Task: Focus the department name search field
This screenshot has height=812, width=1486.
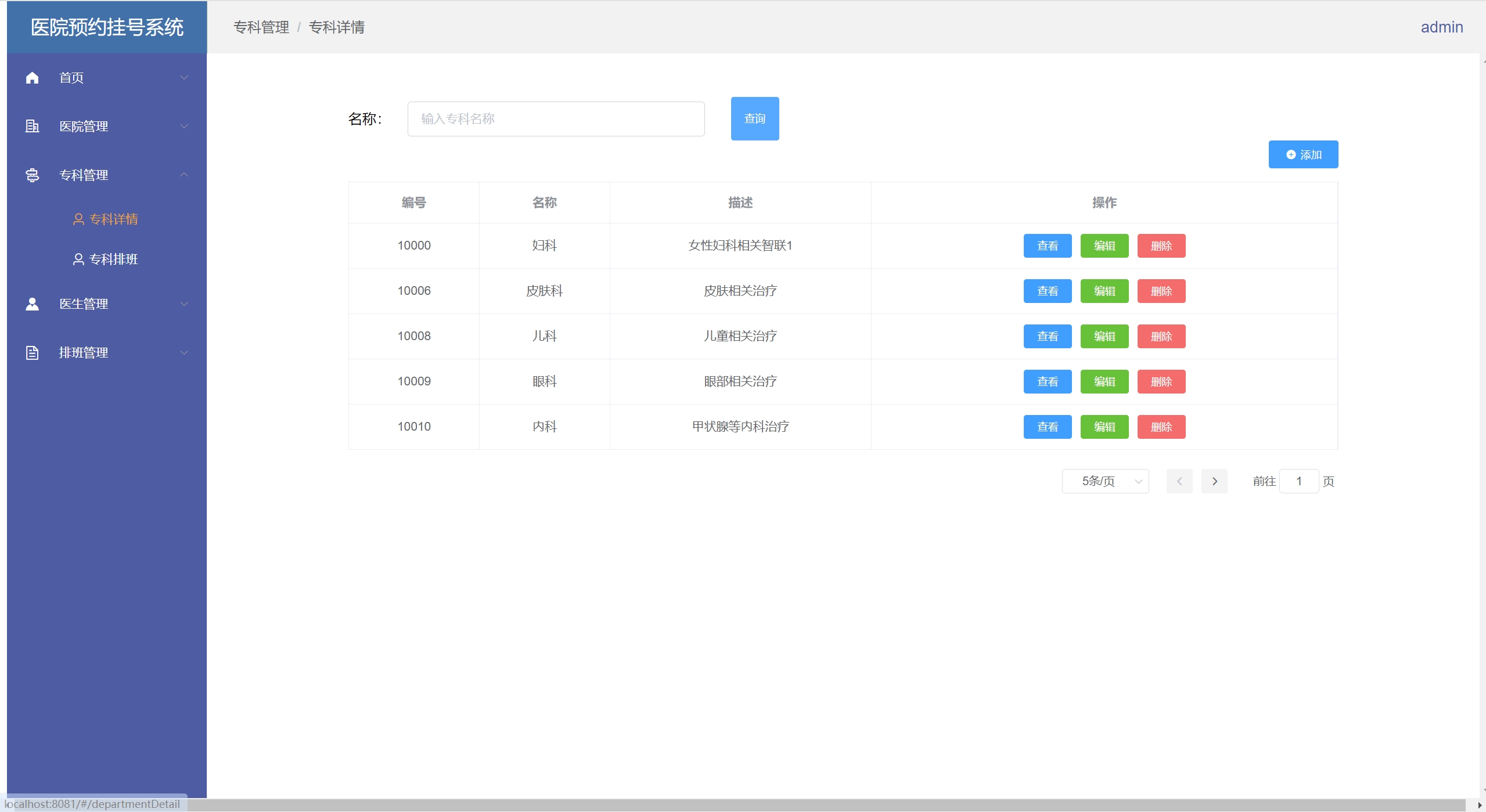Action: tap(556, 119)
